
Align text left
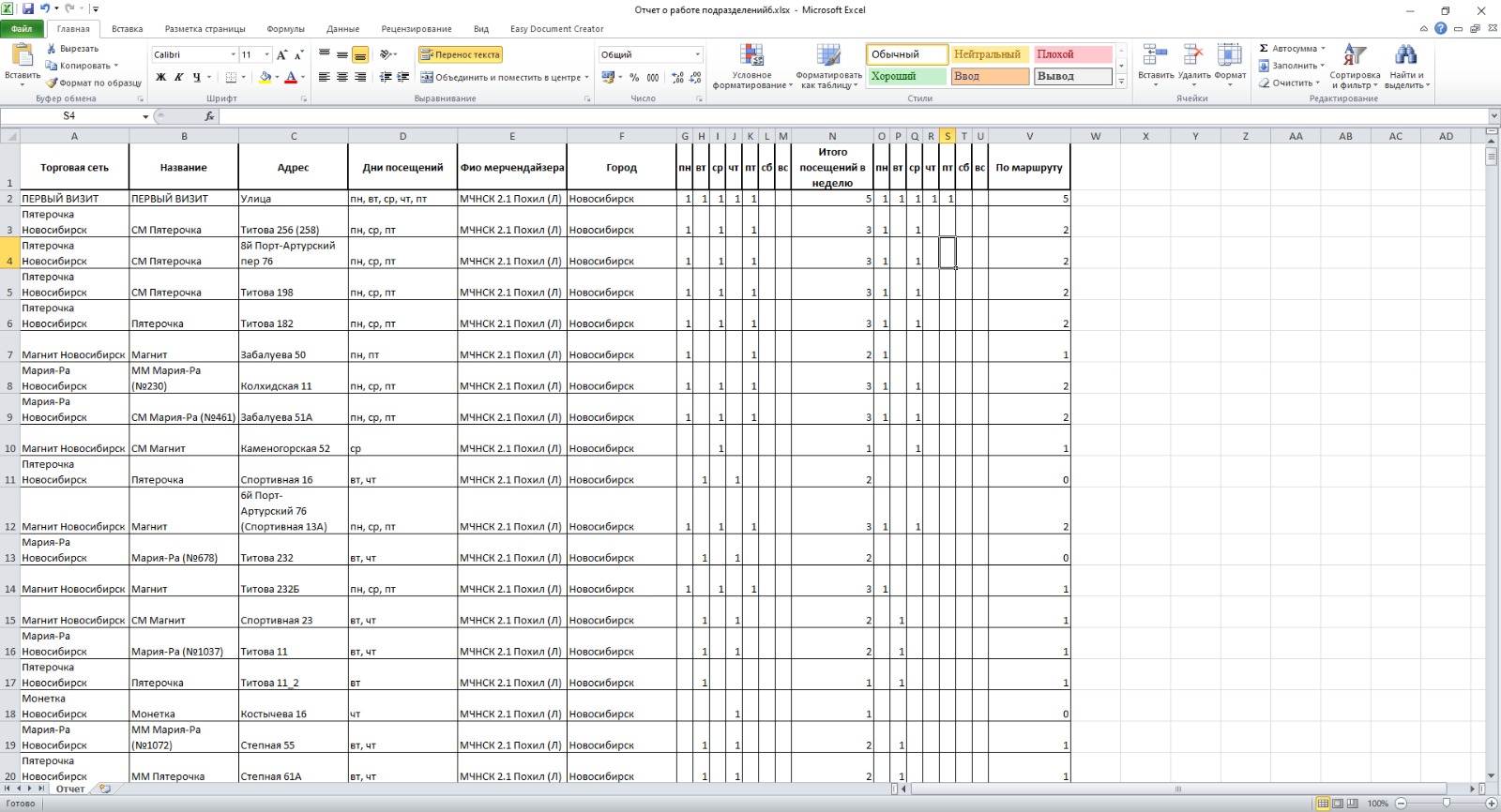(x=325, y=77)
